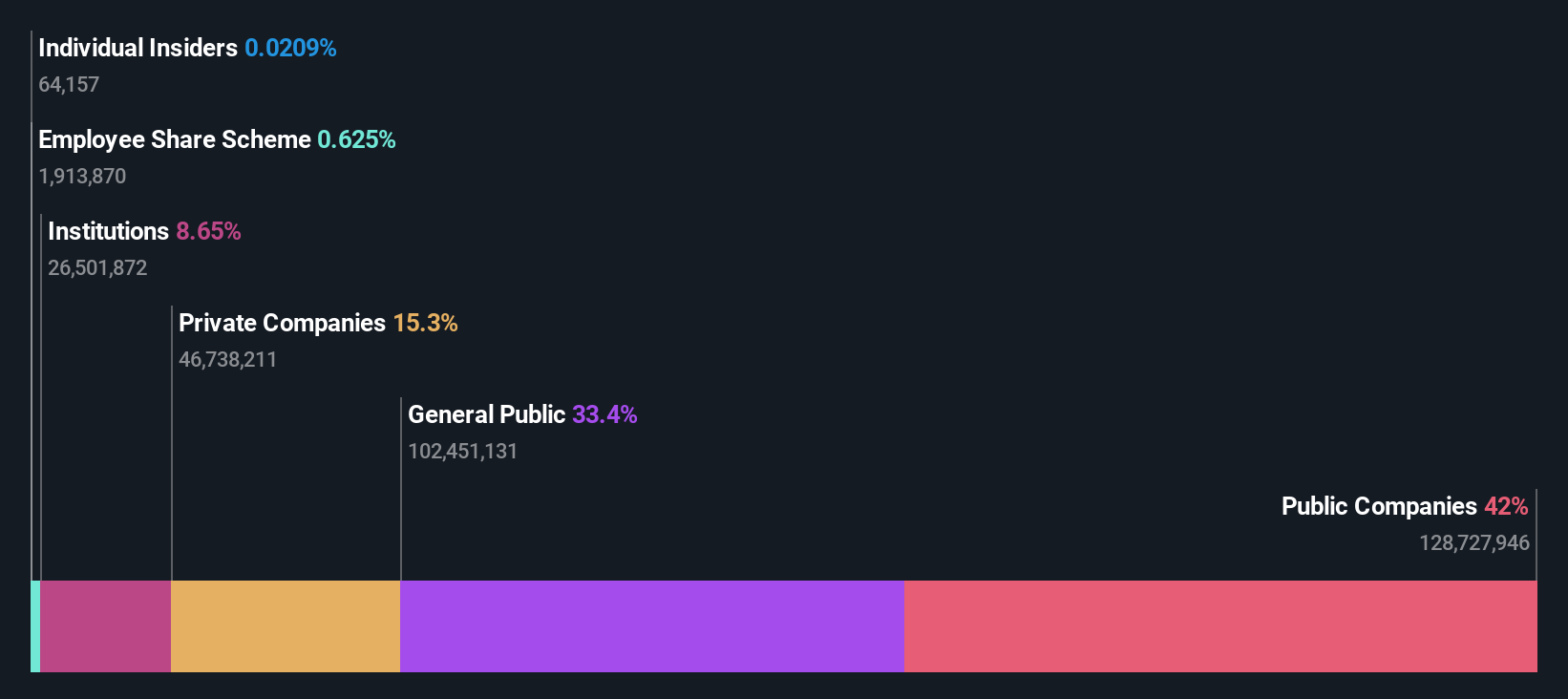The image size is (1568, 699).
Task: Click the magenta Institutions bar segment
Action: coord(105,626)
